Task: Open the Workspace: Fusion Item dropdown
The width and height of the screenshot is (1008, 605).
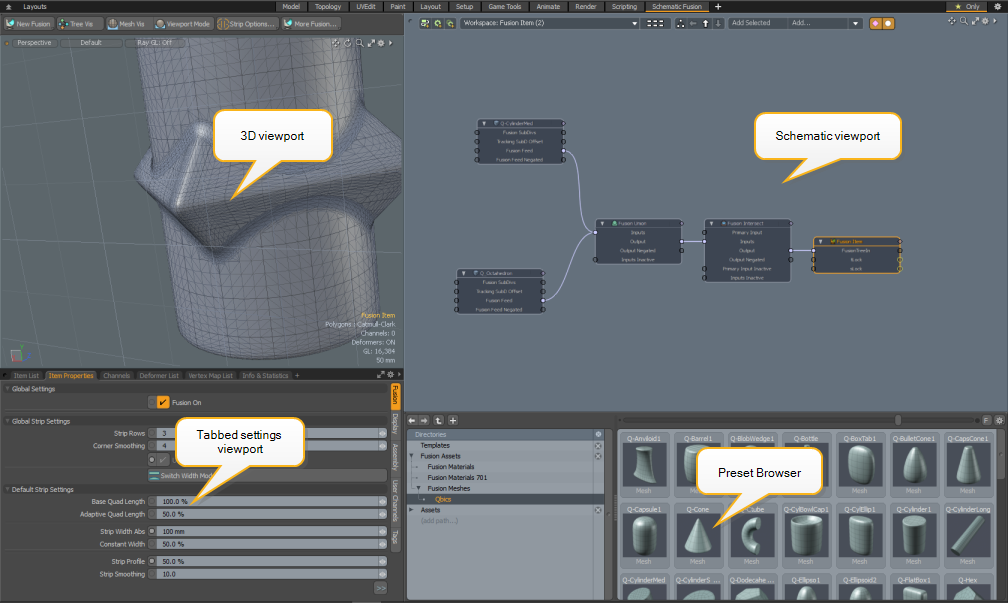Action: coord(549,23)
